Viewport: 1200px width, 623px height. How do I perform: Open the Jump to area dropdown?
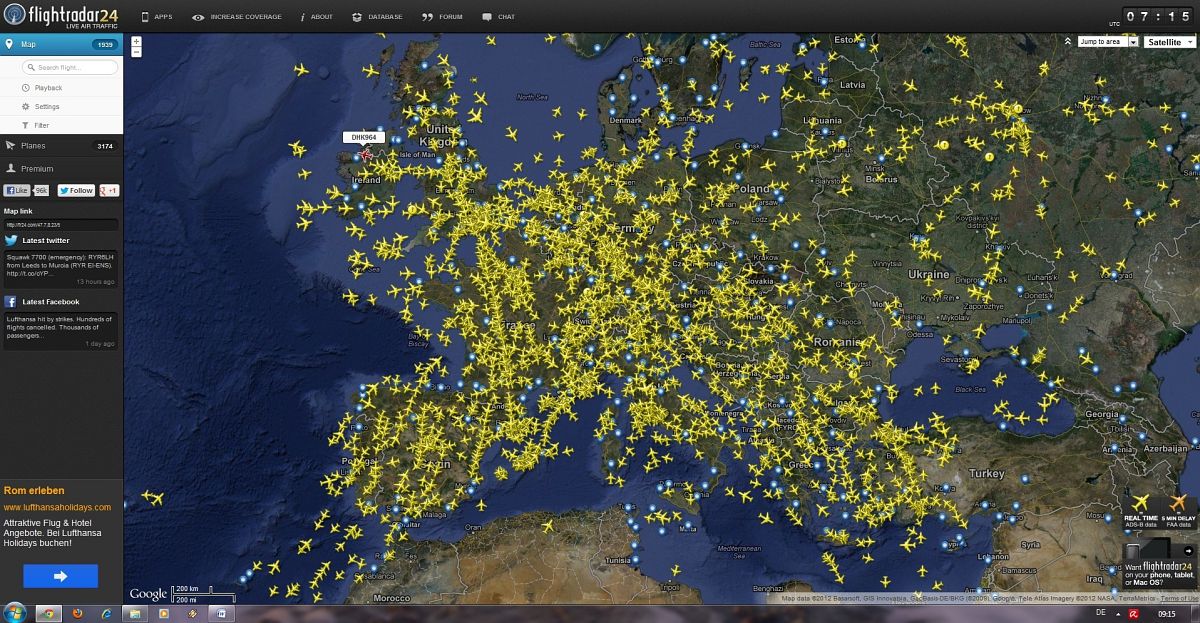1107,42
